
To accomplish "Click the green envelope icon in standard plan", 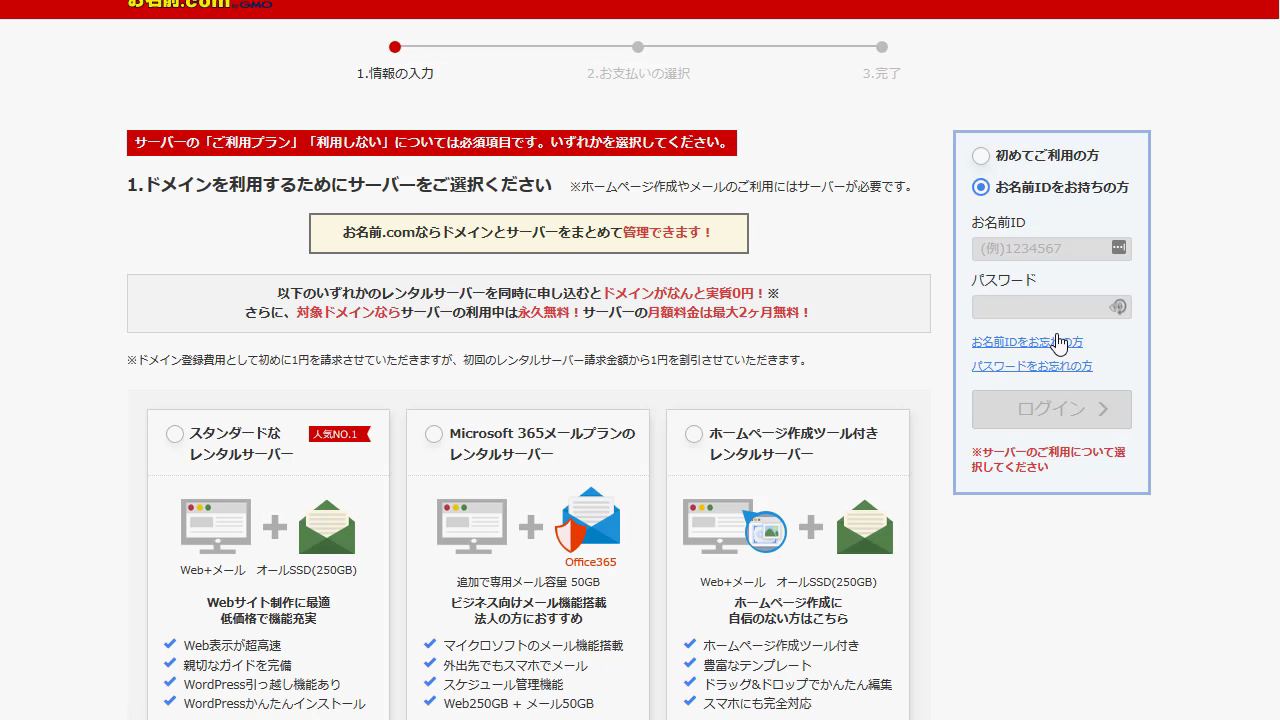I will tap(327, 527).
